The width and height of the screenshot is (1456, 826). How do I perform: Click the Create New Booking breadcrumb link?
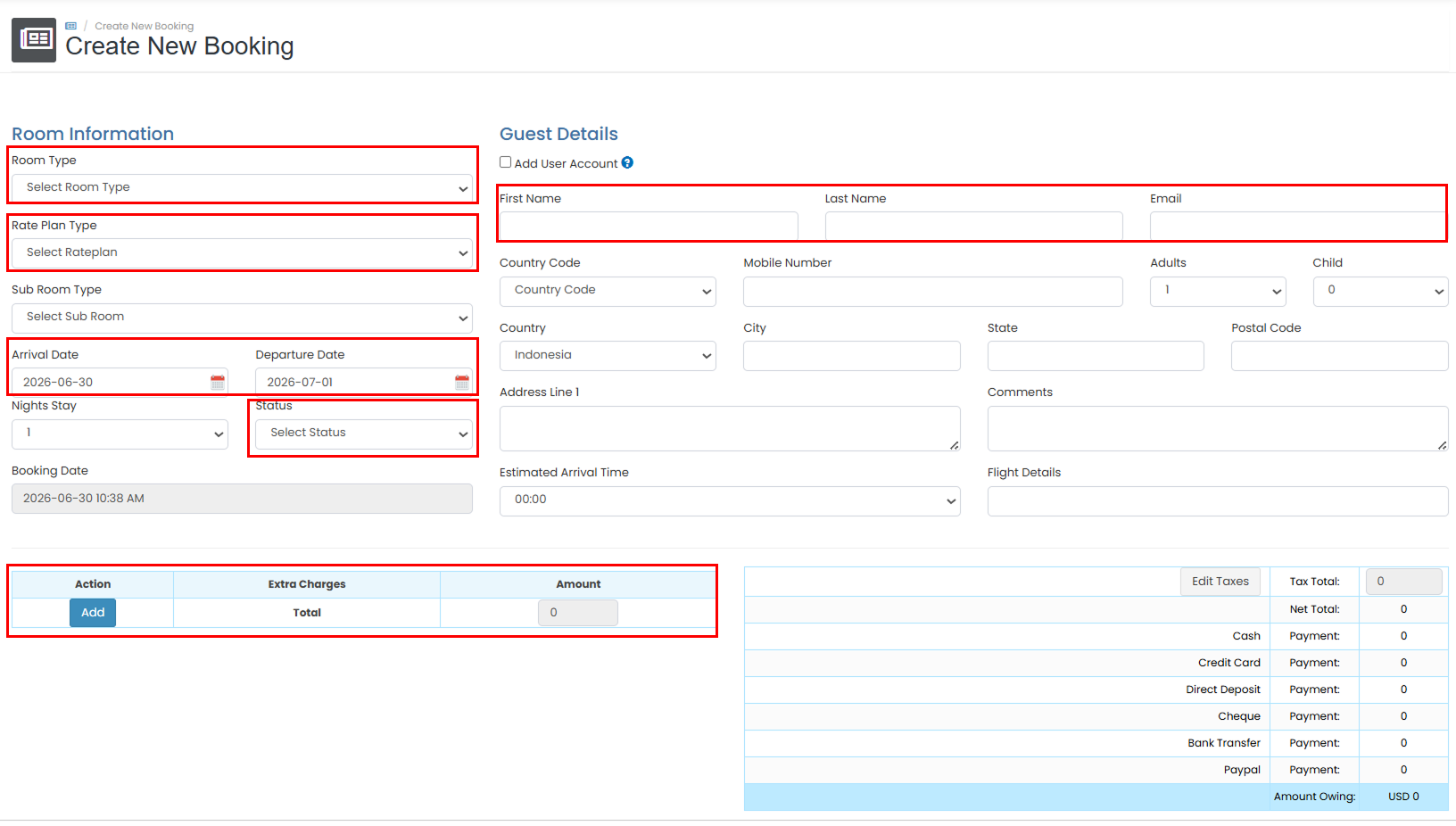145,26
